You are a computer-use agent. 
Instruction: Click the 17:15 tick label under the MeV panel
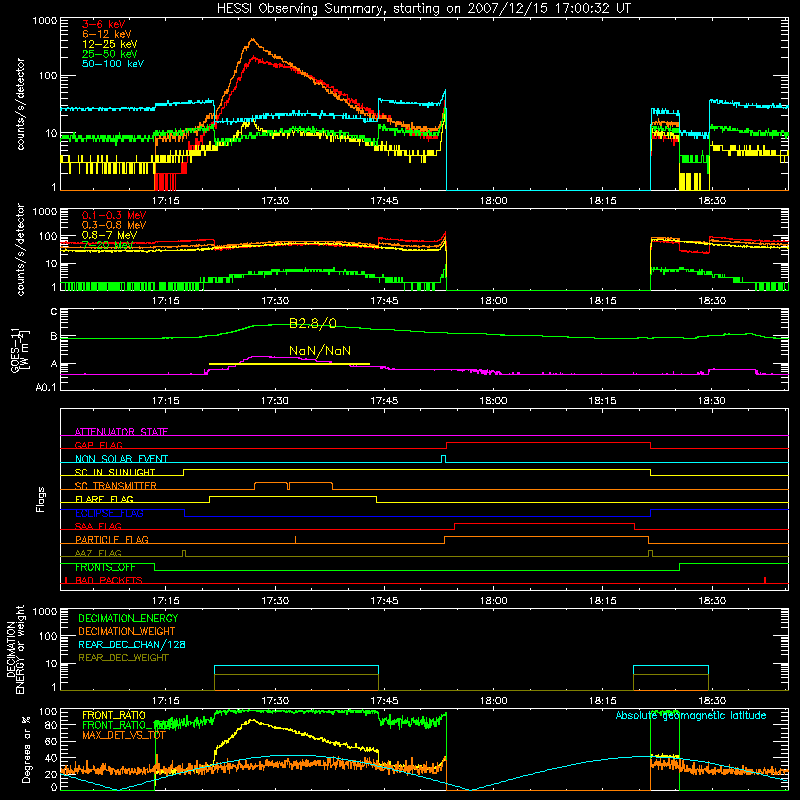pyautogui.click(x=166, y=301)
